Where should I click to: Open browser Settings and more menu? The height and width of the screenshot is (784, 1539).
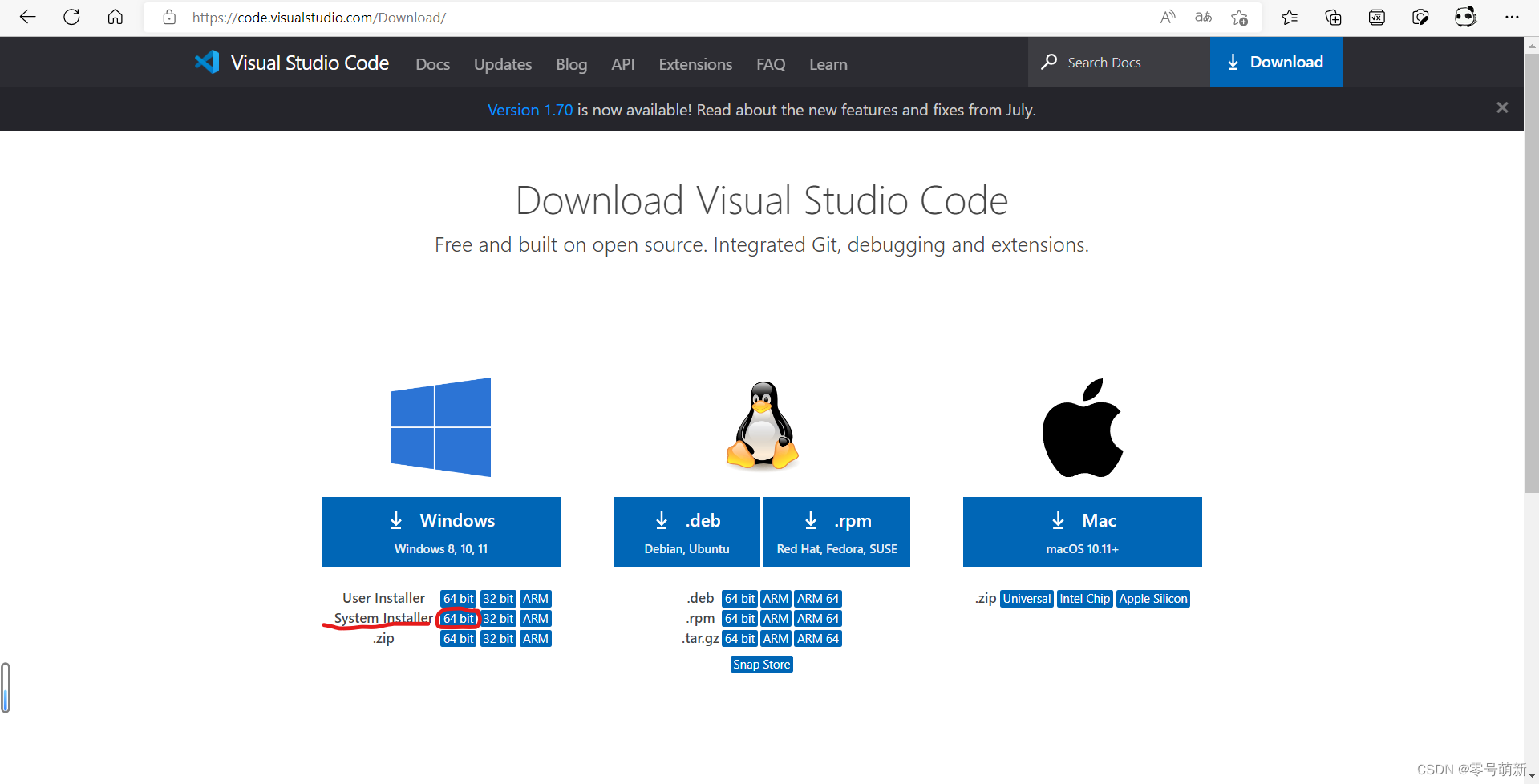click(x=1512, y=17)
